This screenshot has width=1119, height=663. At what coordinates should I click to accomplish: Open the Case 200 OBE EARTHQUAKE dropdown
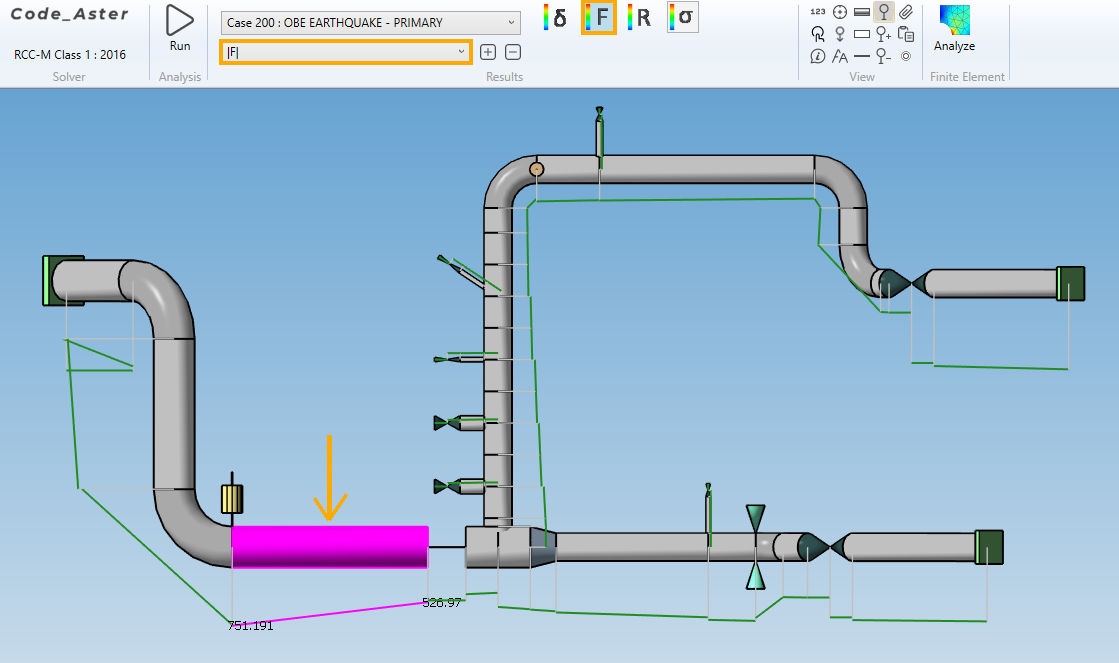370,22
